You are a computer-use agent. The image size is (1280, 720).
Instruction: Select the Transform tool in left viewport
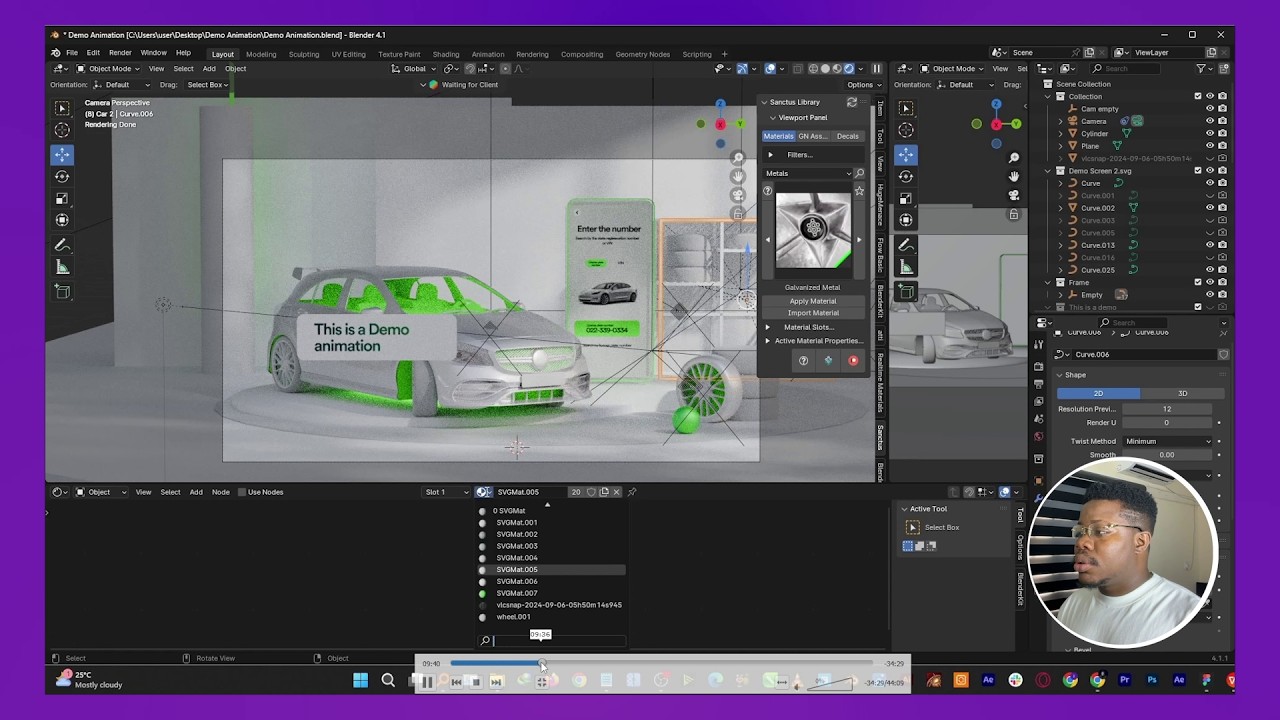(x=62, y=220)
